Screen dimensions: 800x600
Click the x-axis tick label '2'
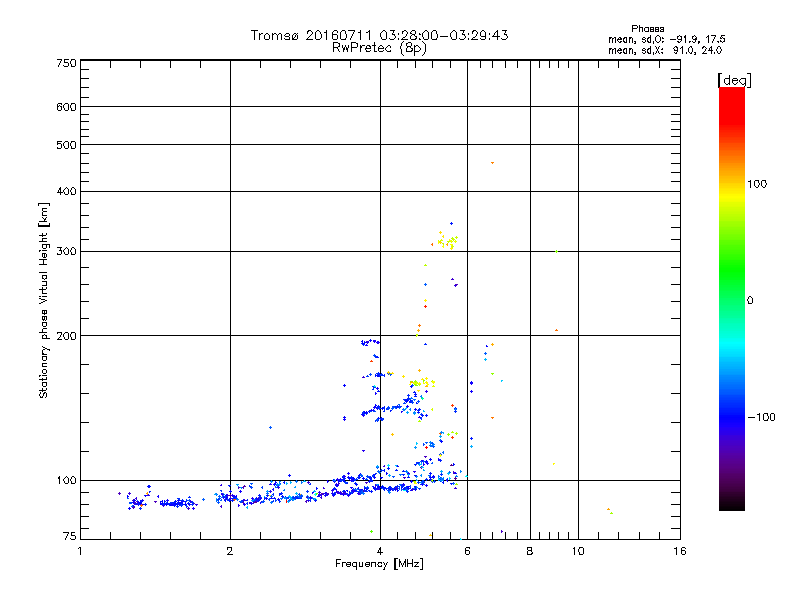230,551
